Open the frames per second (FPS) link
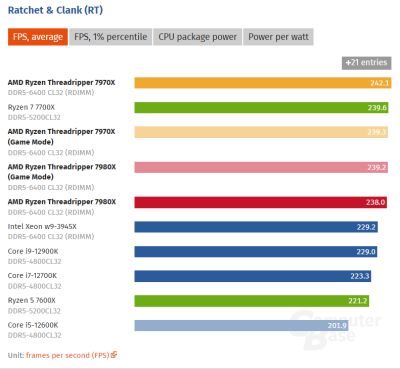The height and width of the screenshot is (369, 400). 68,355
